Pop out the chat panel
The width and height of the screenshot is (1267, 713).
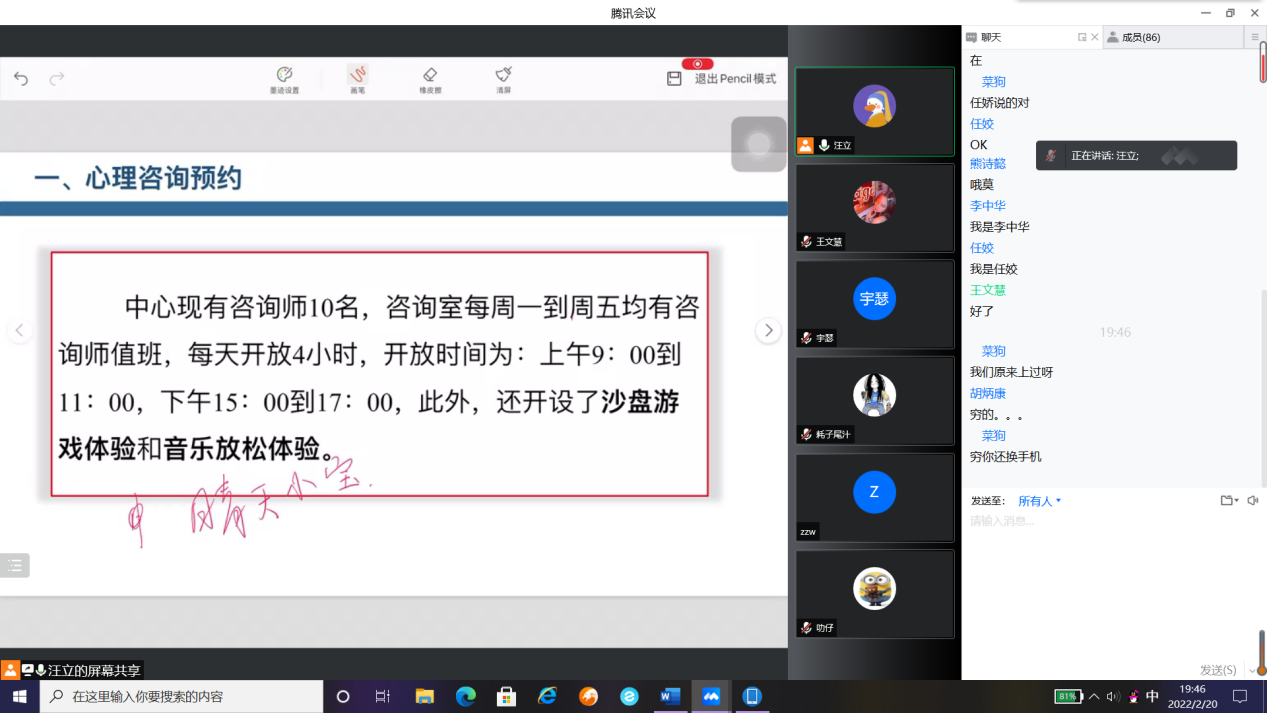(1081, 37)
